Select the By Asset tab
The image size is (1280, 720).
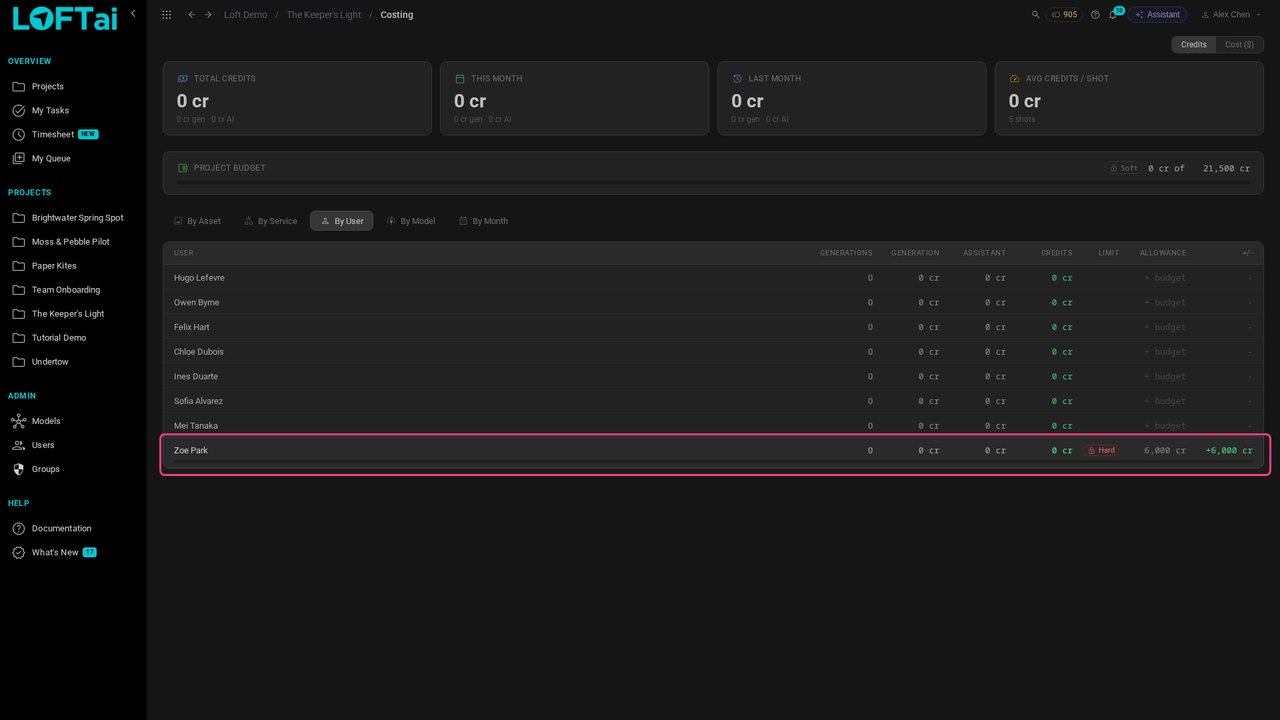coord(197,221)
